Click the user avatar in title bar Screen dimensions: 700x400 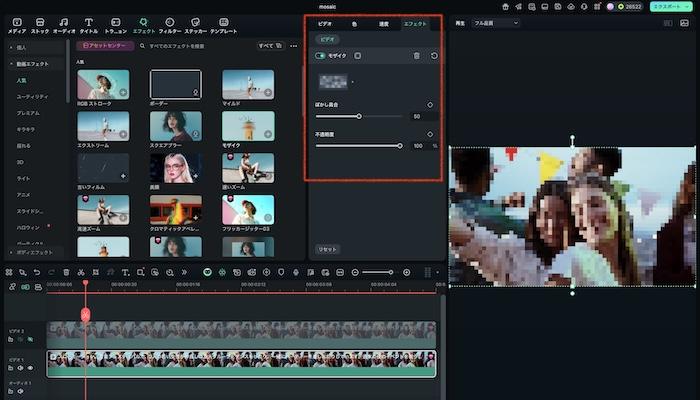(x=610, y=7)
